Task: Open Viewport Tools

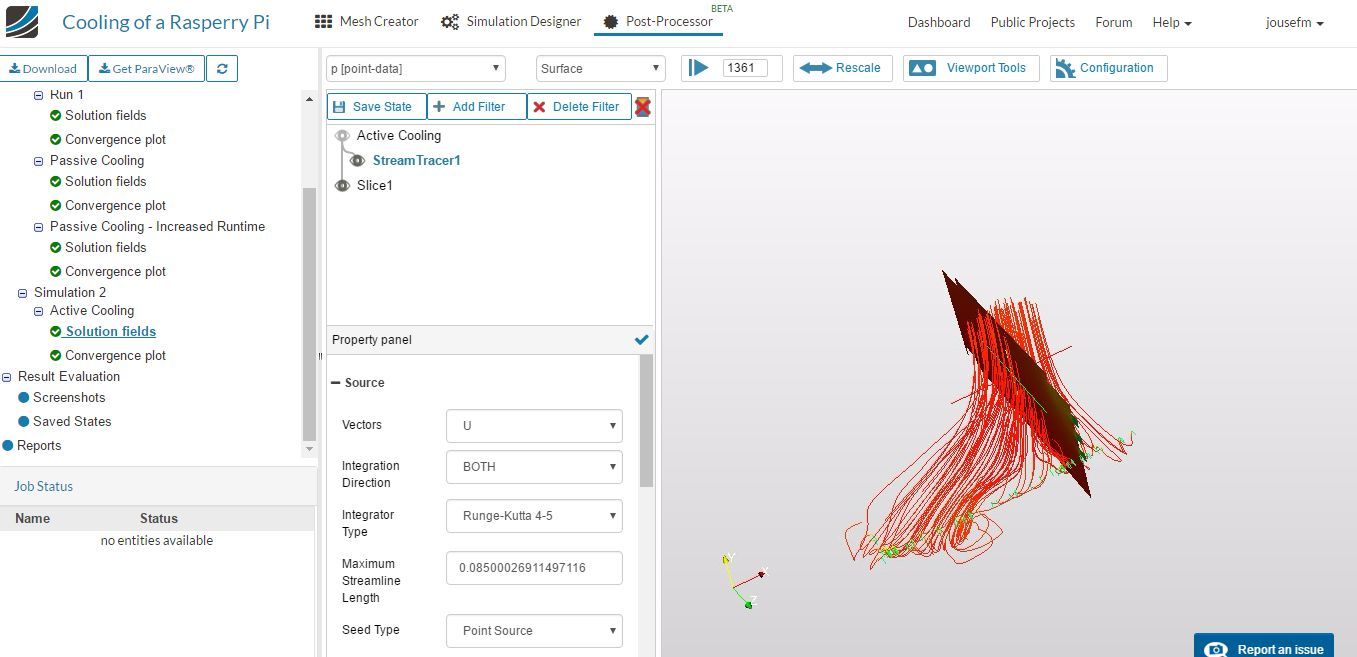Action: 970,68
